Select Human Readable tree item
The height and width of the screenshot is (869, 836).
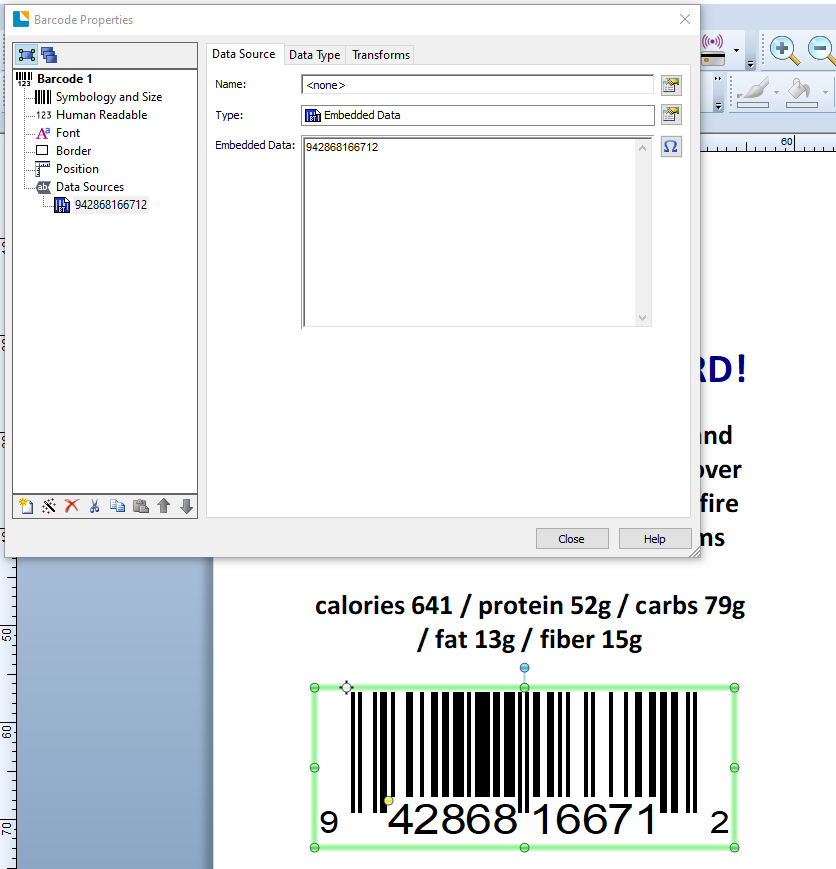[x=101, y=115]
